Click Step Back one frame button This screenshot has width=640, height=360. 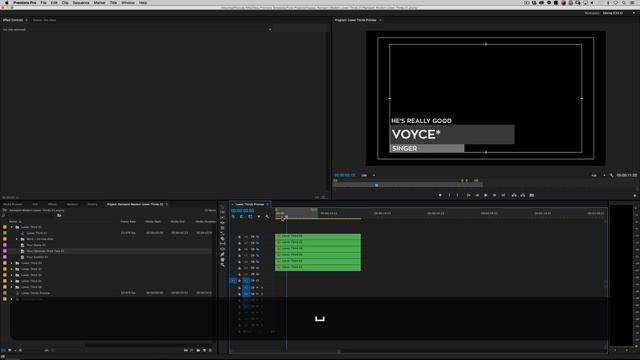[x=477, y=195]
